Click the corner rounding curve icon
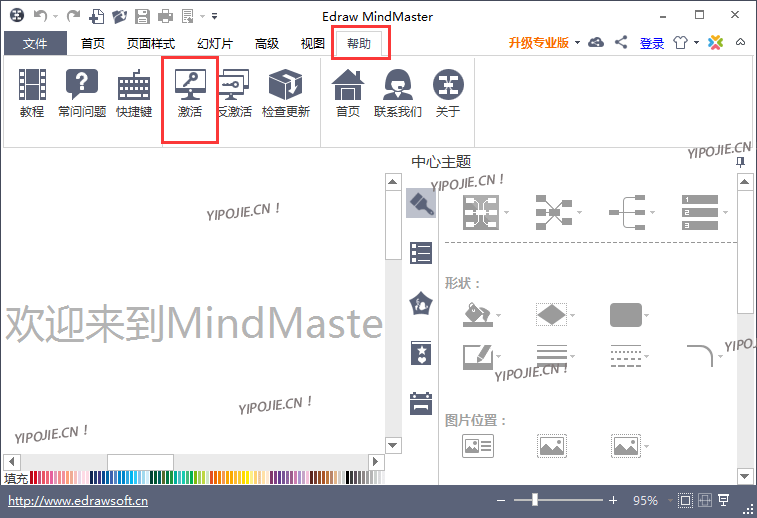Screen dimensions: 757x518 coord(700,356)
